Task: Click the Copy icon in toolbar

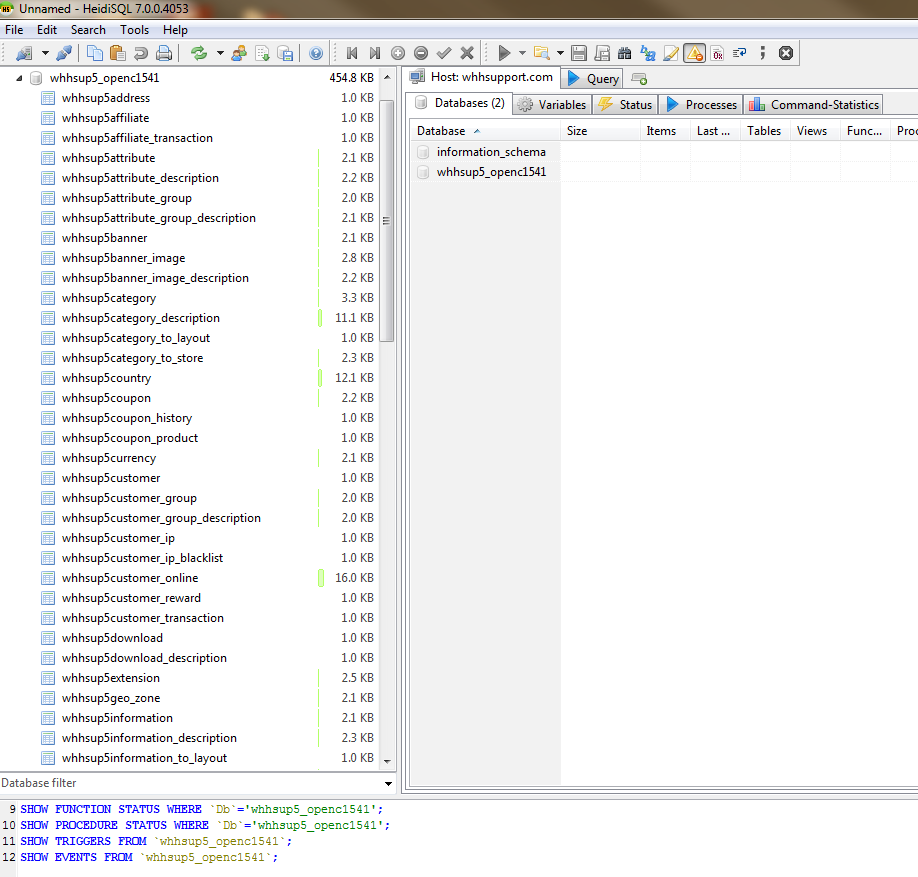Action: pyautogui.click(x=95, y=53)
